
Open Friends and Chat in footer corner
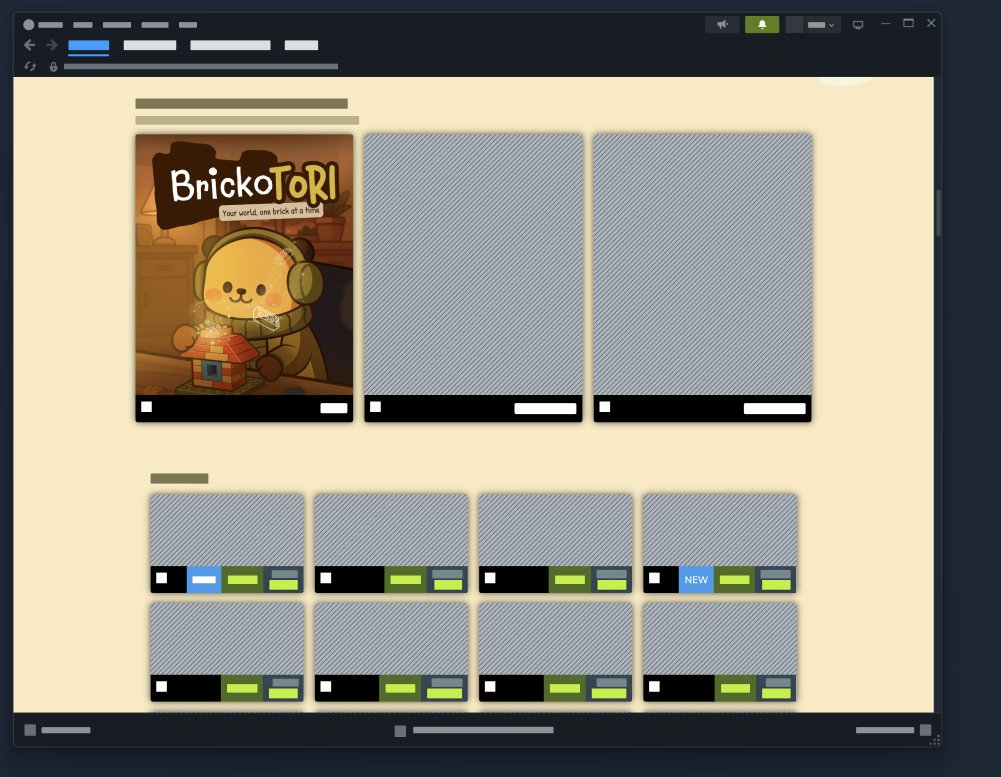point(894,730)
